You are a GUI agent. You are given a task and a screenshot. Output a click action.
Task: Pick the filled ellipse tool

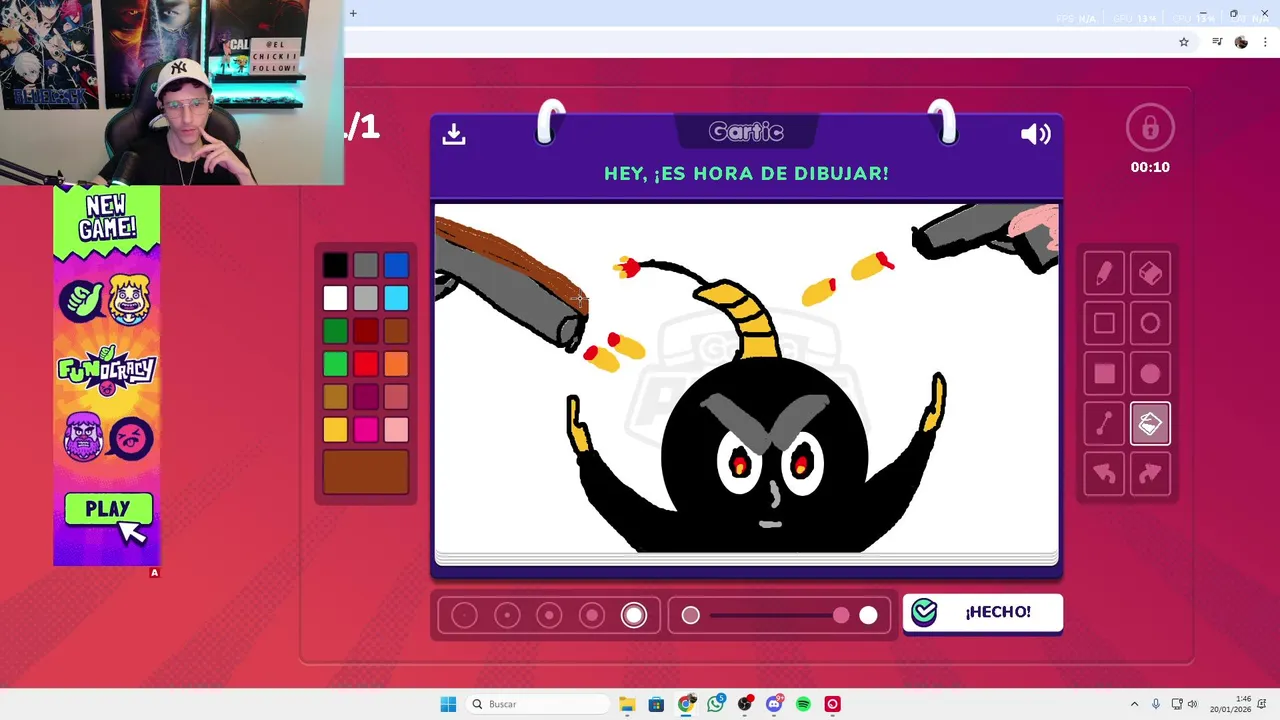pos(1150,373)
